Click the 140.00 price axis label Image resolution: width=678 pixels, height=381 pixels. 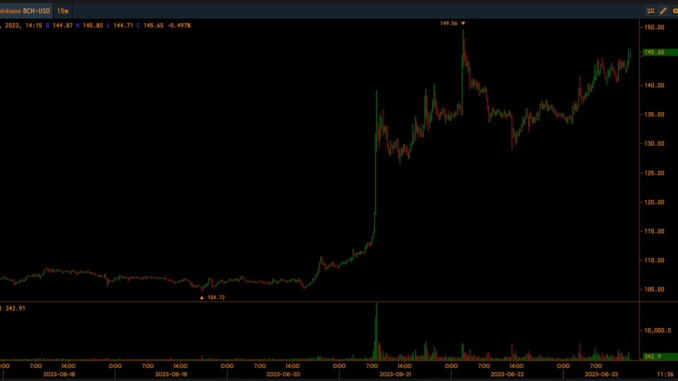(654, 85)
